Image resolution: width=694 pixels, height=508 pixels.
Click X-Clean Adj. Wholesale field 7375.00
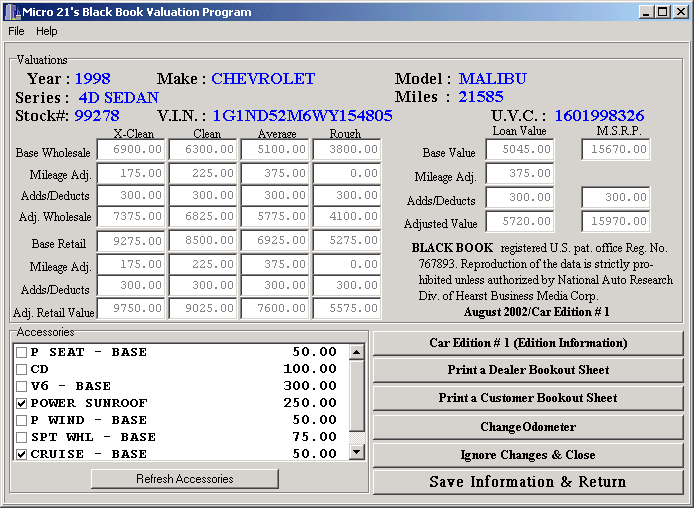click(131, 216)
